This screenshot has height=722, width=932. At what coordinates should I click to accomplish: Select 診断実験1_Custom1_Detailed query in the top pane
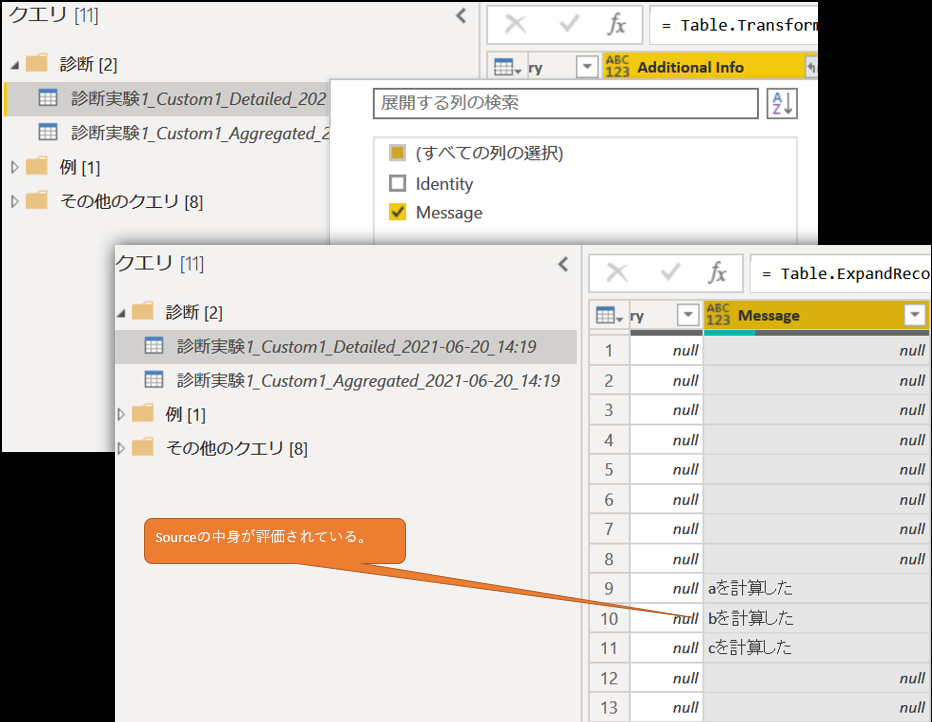point(166,99)
